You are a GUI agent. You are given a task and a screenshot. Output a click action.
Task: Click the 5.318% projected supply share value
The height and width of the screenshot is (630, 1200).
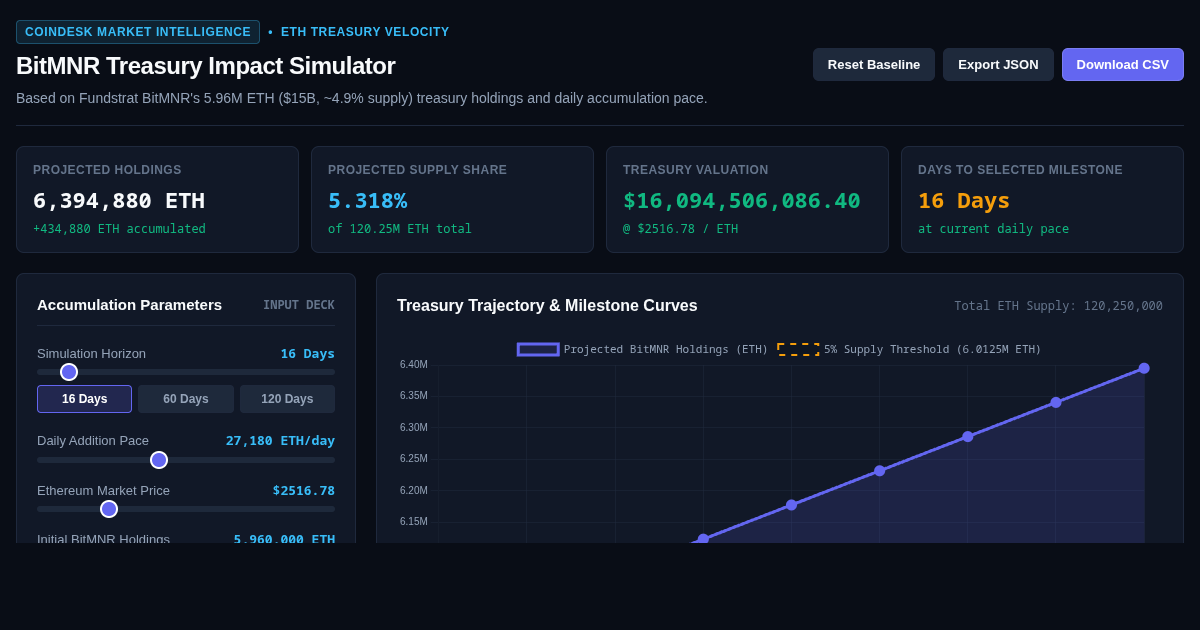(x=368, y=200)
